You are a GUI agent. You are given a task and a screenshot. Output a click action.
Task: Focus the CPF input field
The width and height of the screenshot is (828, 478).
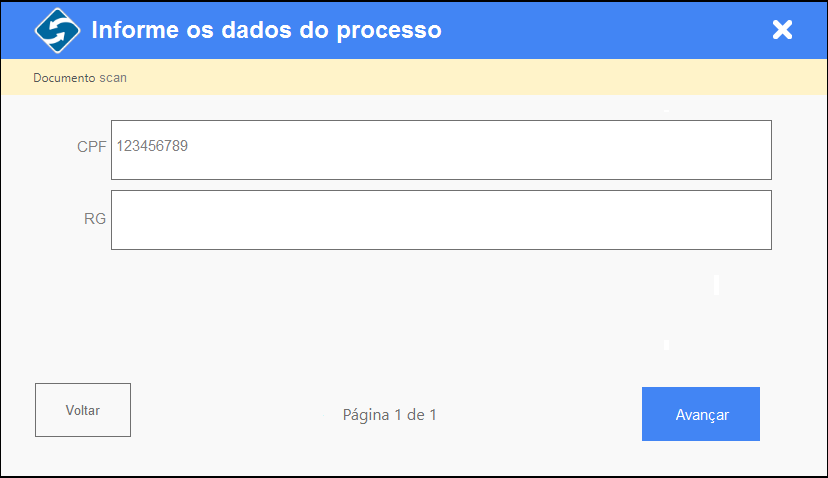[441, 150]
